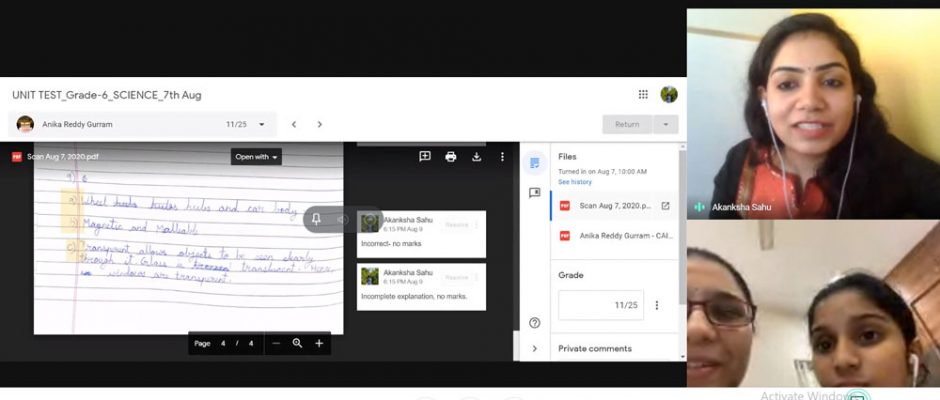Open the 'Open with' dropdown
The image size is (940, 400).
pyautogui.click(x=256, y=157)
